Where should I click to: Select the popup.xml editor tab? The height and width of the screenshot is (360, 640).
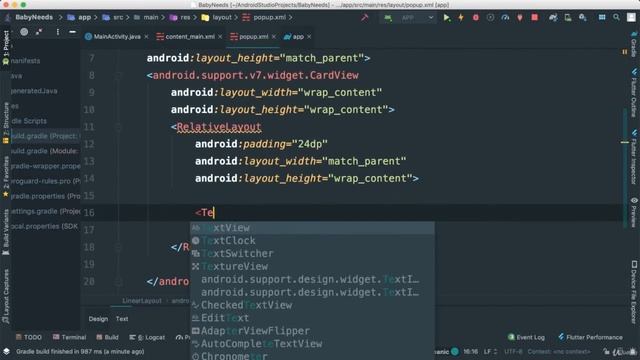click(253, 37)
